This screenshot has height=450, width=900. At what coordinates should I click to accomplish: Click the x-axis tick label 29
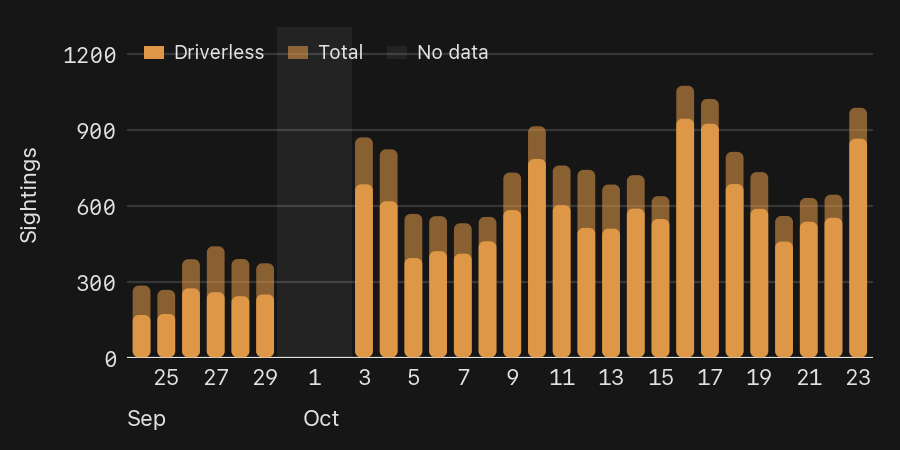tap(265, 378)
